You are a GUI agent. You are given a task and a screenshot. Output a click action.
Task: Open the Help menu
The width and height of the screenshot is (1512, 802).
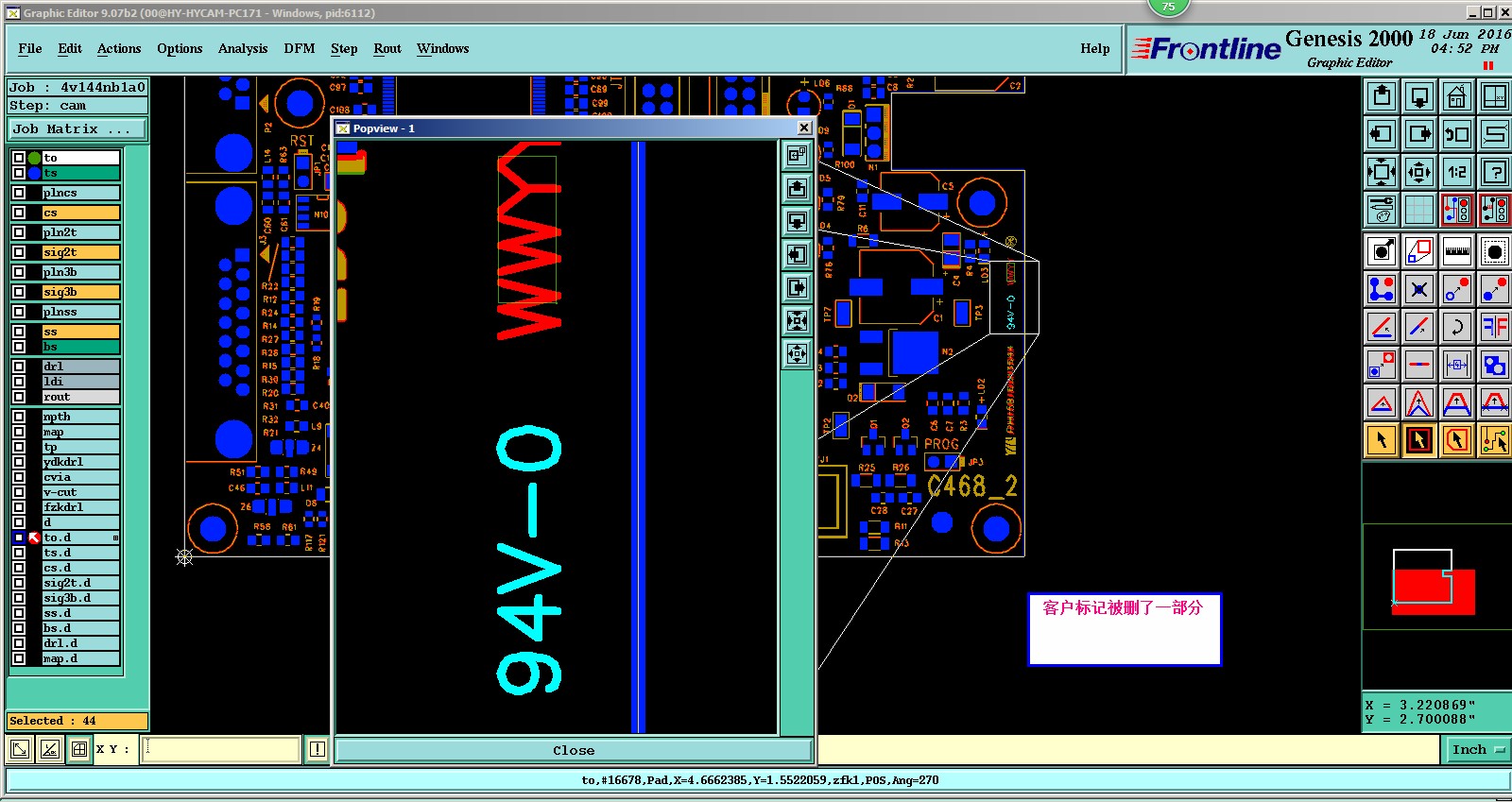click(1095, 49)
